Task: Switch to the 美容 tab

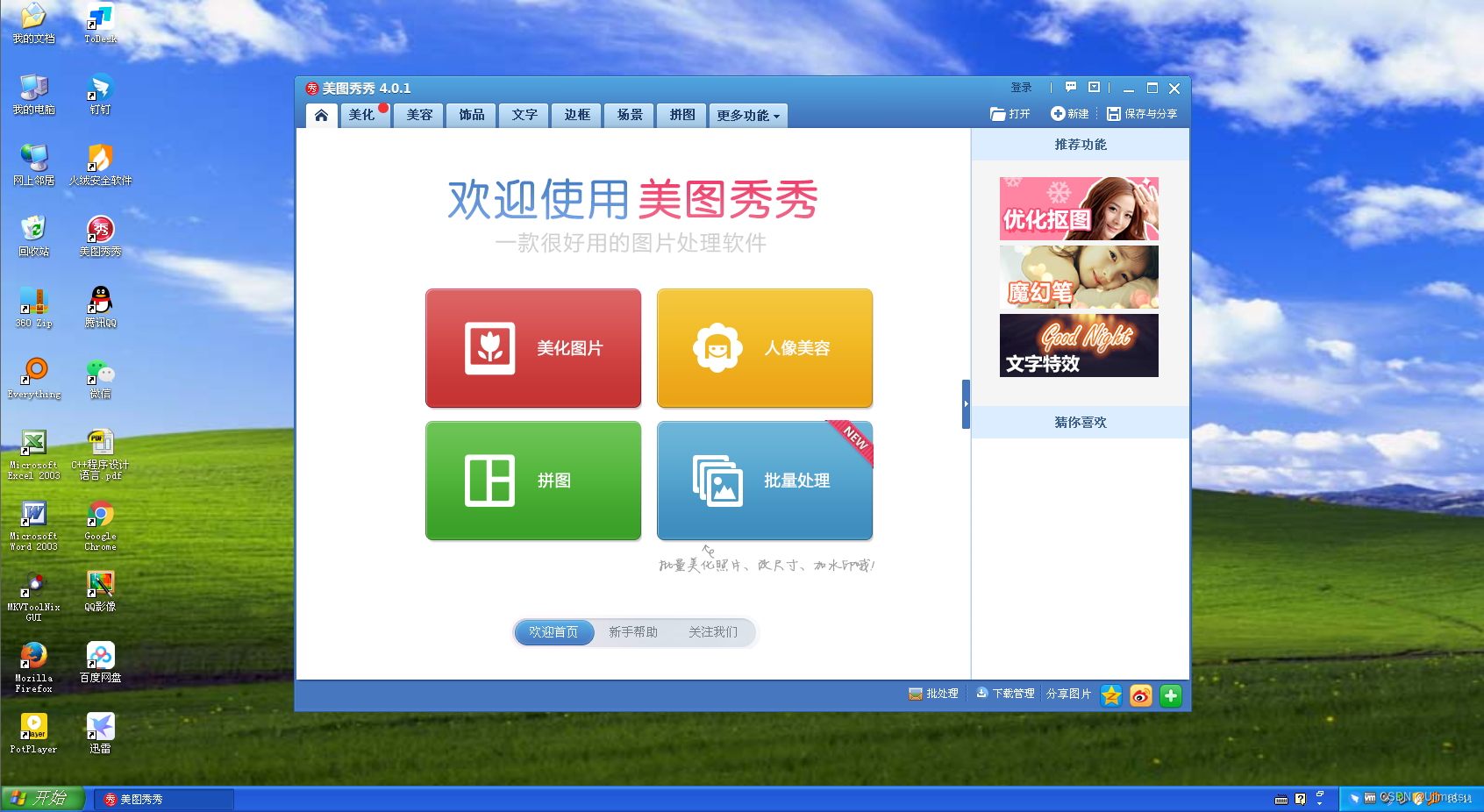Action: coord(419,115)
